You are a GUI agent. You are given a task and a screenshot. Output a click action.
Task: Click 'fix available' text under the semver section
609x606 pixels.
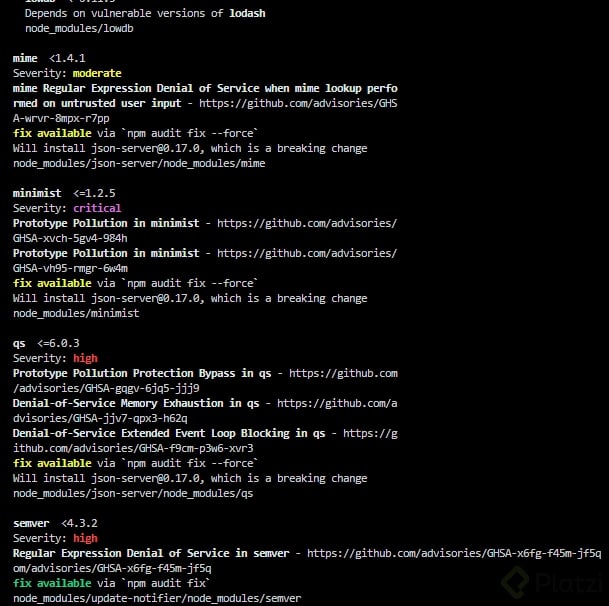(x=52, y=583)
